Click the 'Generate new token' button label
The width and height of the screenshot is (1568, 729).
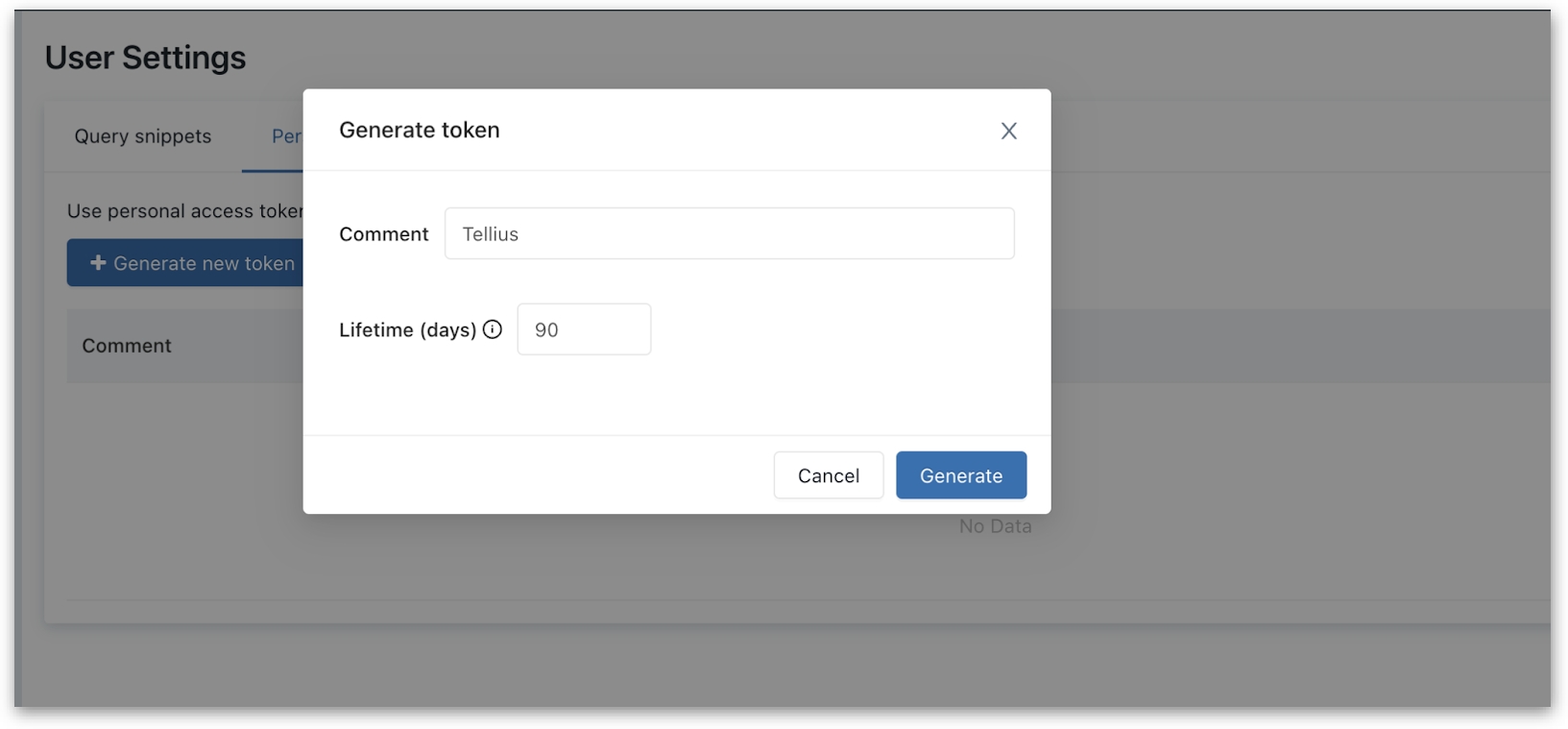click(x=204, y=263)
